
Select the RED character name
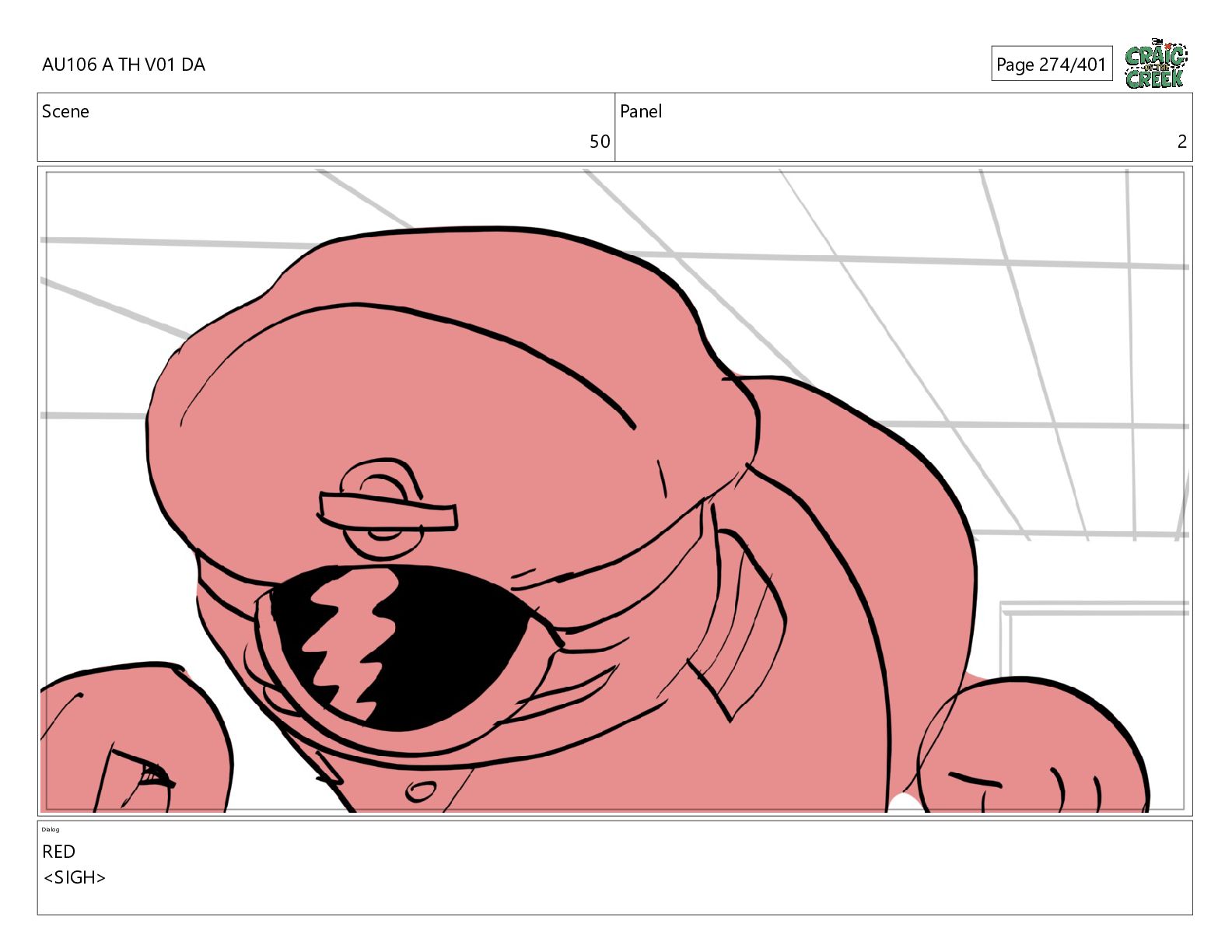pos(58,852)
